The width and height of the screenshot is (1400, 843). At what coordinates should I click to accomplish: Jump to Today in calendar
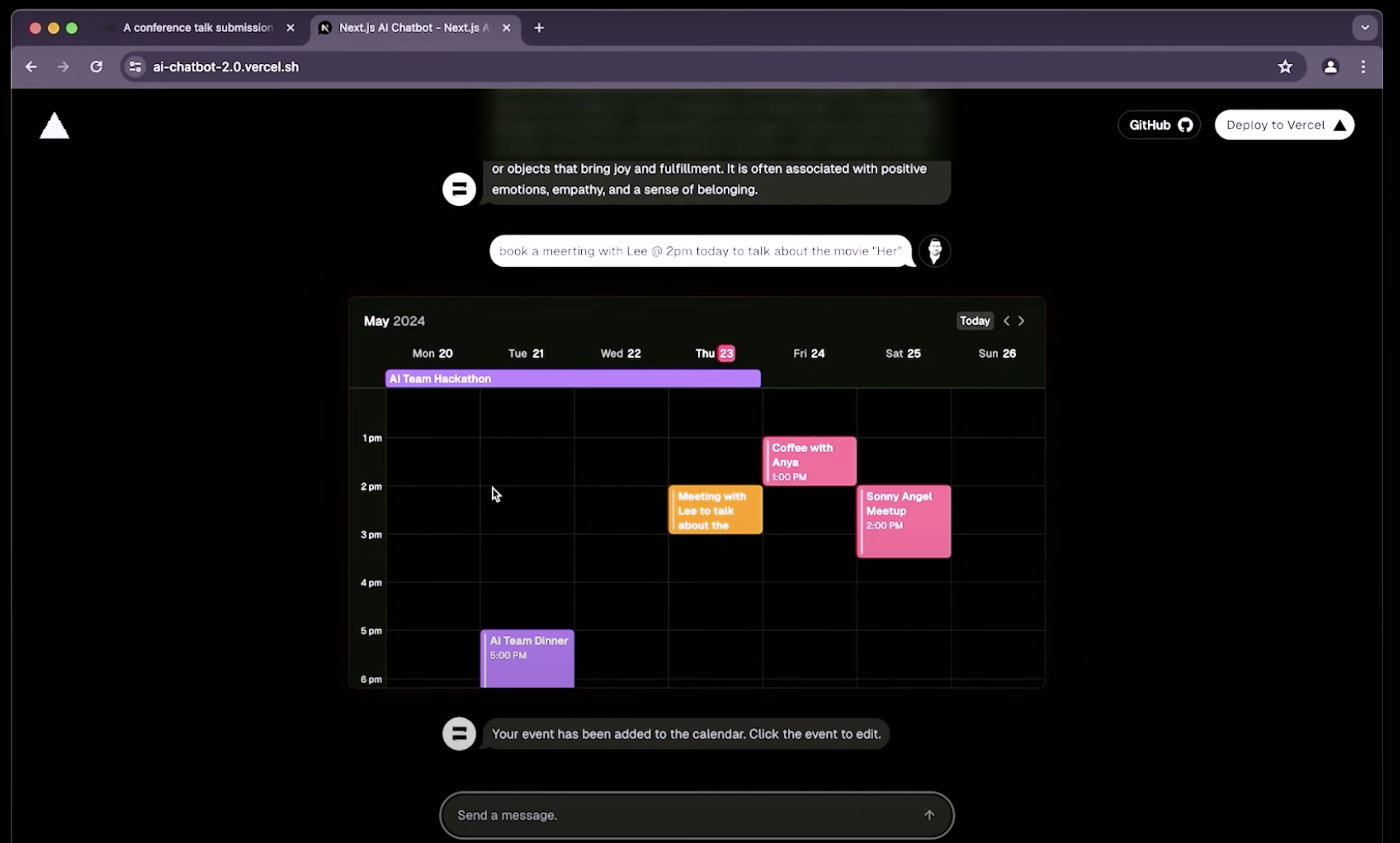pos(974,321)
